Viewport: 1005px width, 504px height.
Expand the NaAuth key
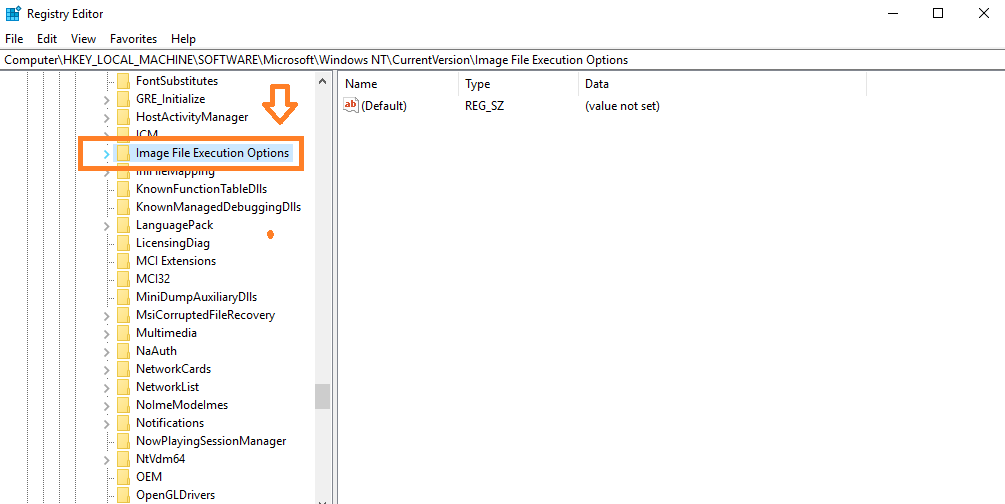[x=106, y=351]
